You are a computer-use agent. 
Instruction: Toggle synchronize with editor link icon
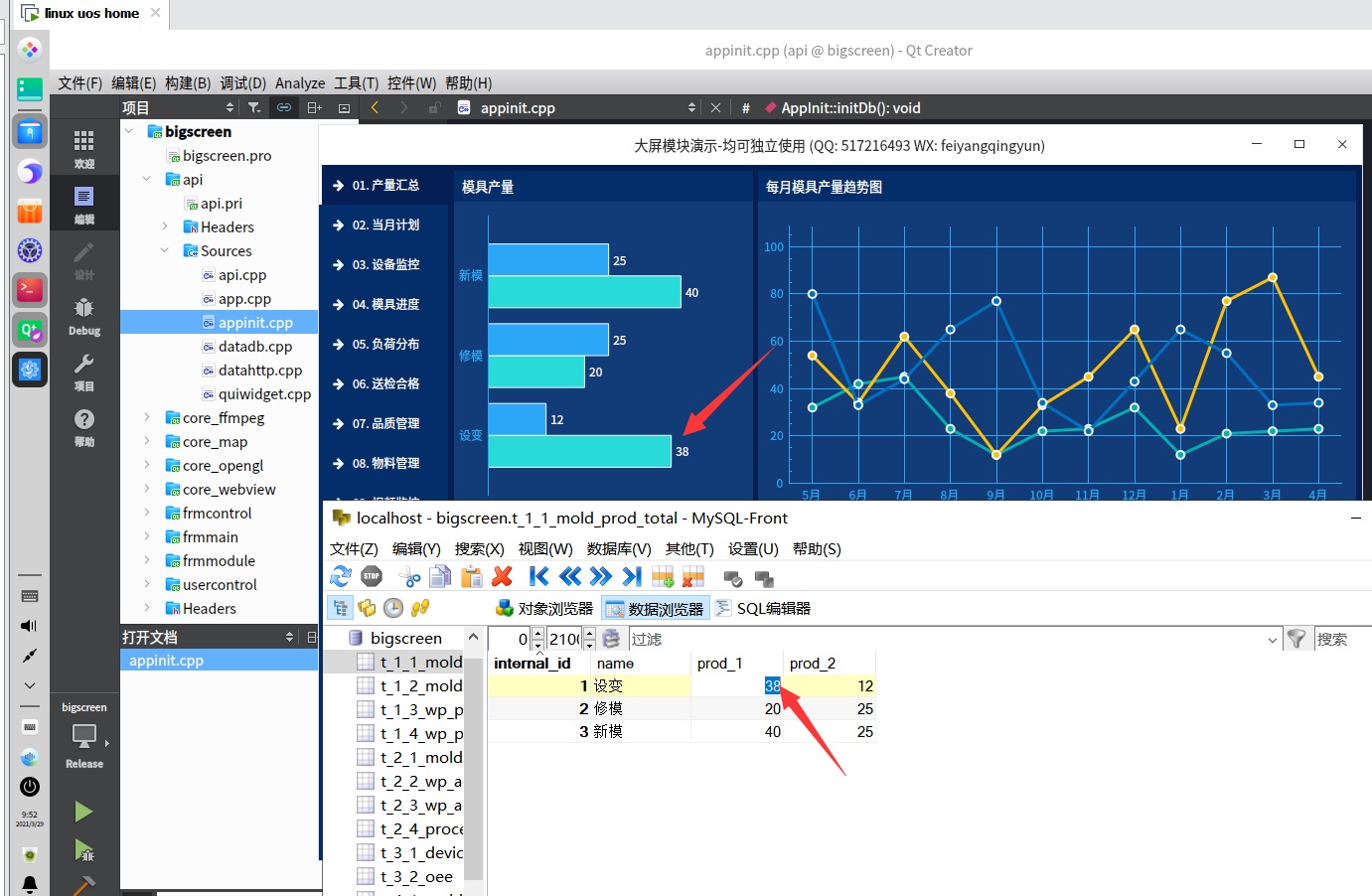click(x=284, y=107)
